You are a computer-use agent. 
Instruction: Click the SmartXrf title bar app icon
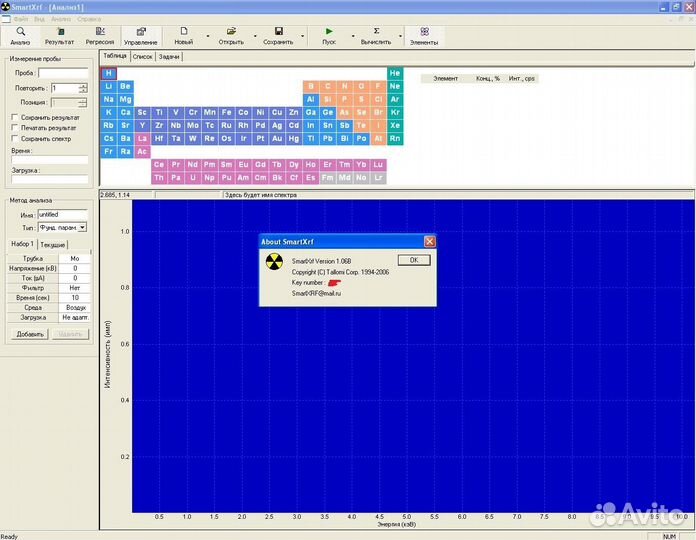(5, 7)
